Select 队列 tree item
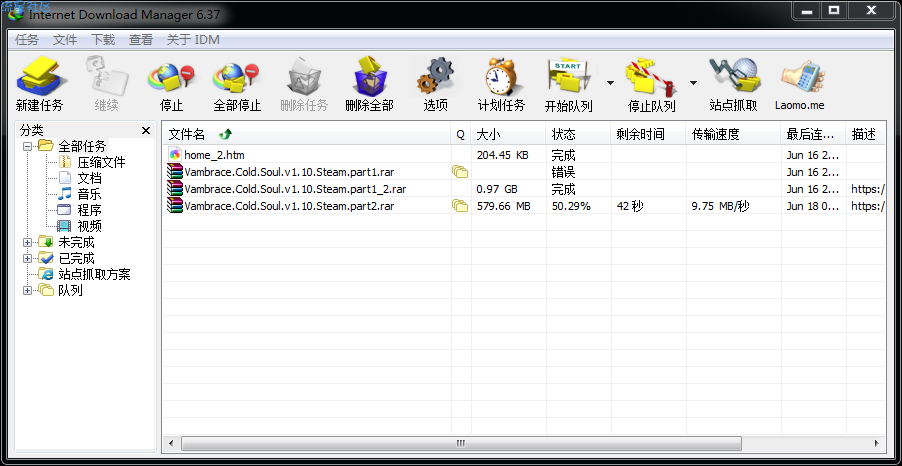Screen dimensions: 902x466 (x=70, y=291)
